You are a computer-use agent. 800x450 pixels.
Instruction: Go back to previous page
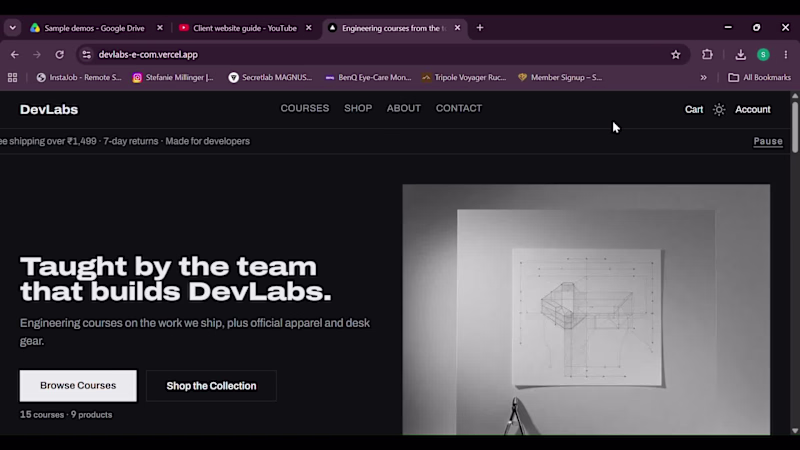point(15,55)
